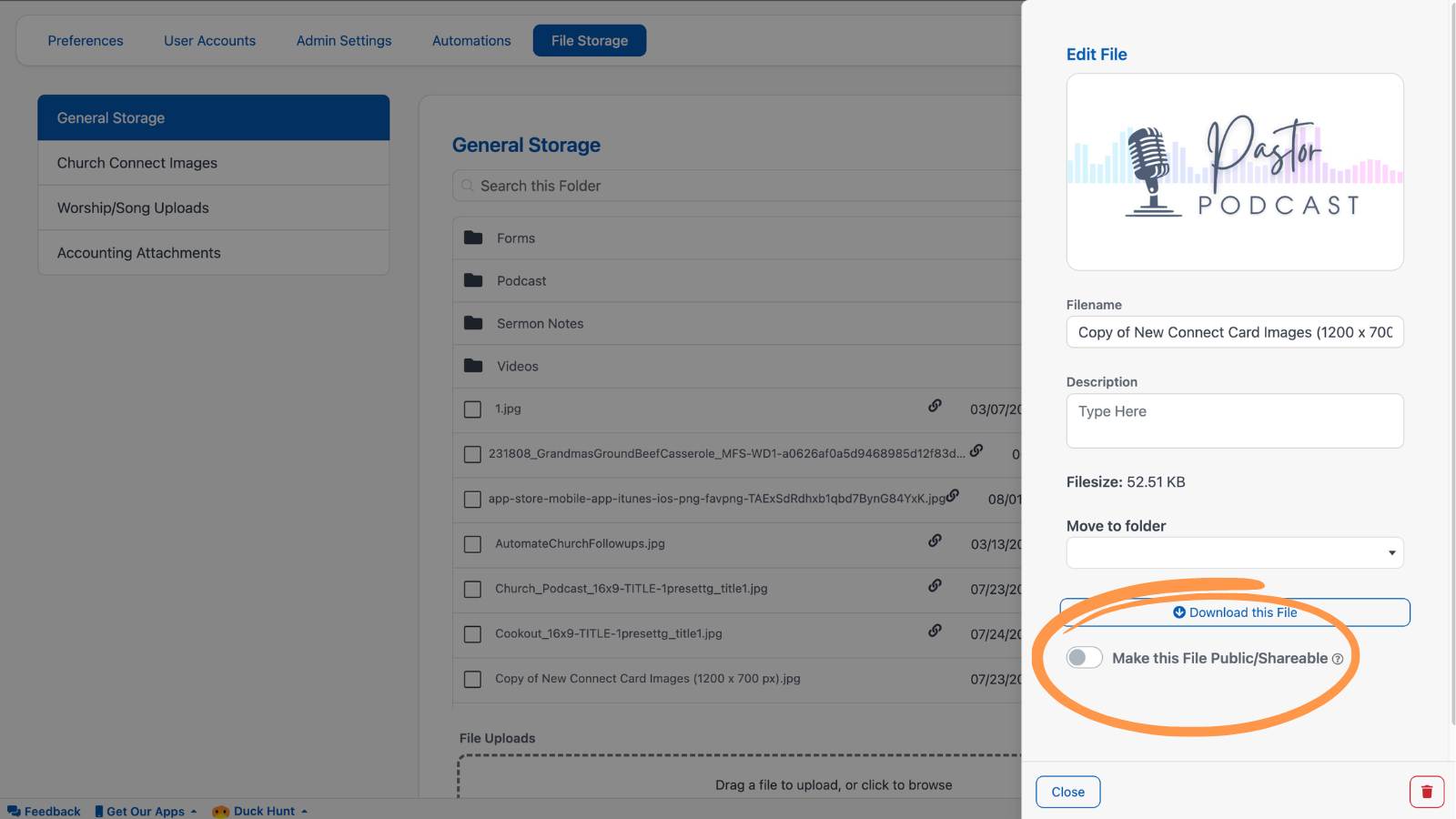Select Worship/Song Uploads storage

214,207
